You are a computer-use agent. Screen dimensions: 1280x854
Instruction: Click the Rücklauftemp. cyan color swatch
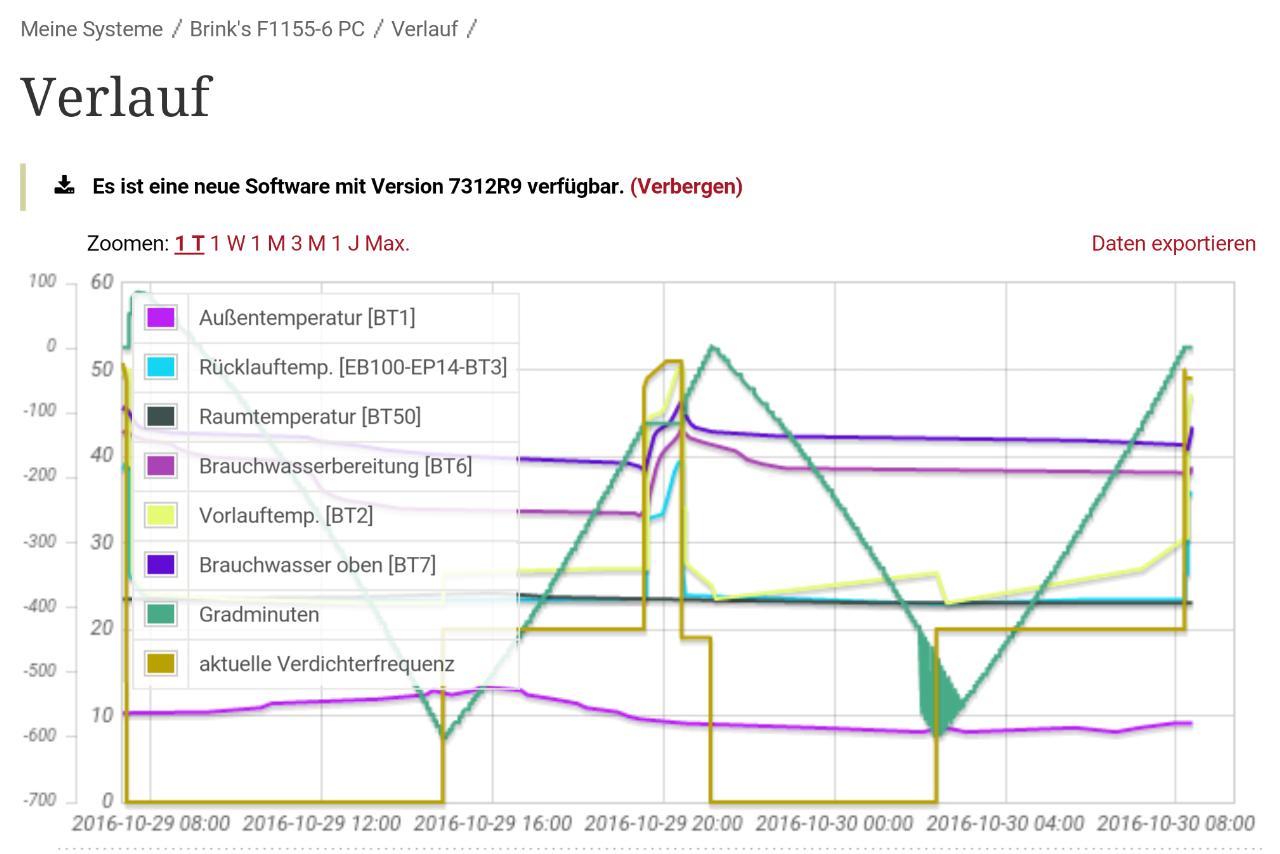tap(161, 367)
